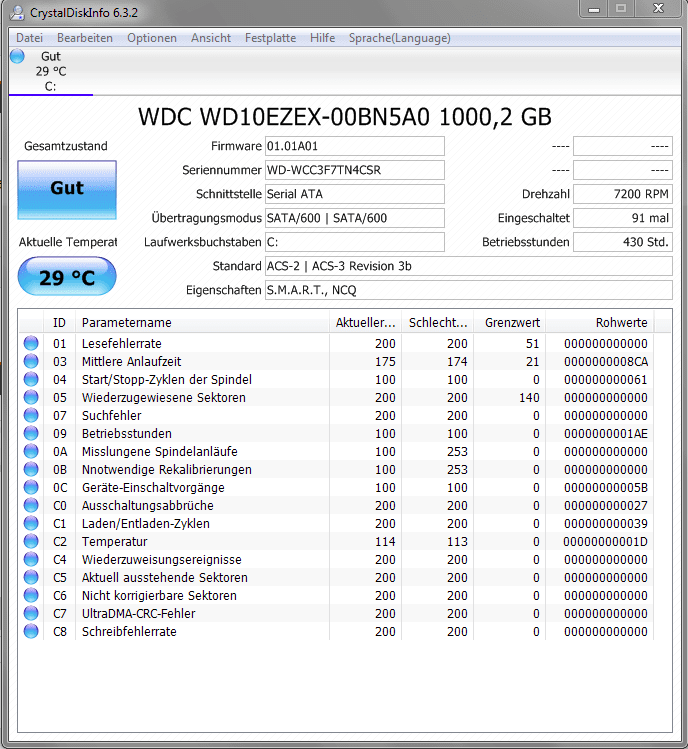The width and height of the screenshot is (688, 749).
Task: Click raw value 0000000008CA
Action: click(606, 362)
